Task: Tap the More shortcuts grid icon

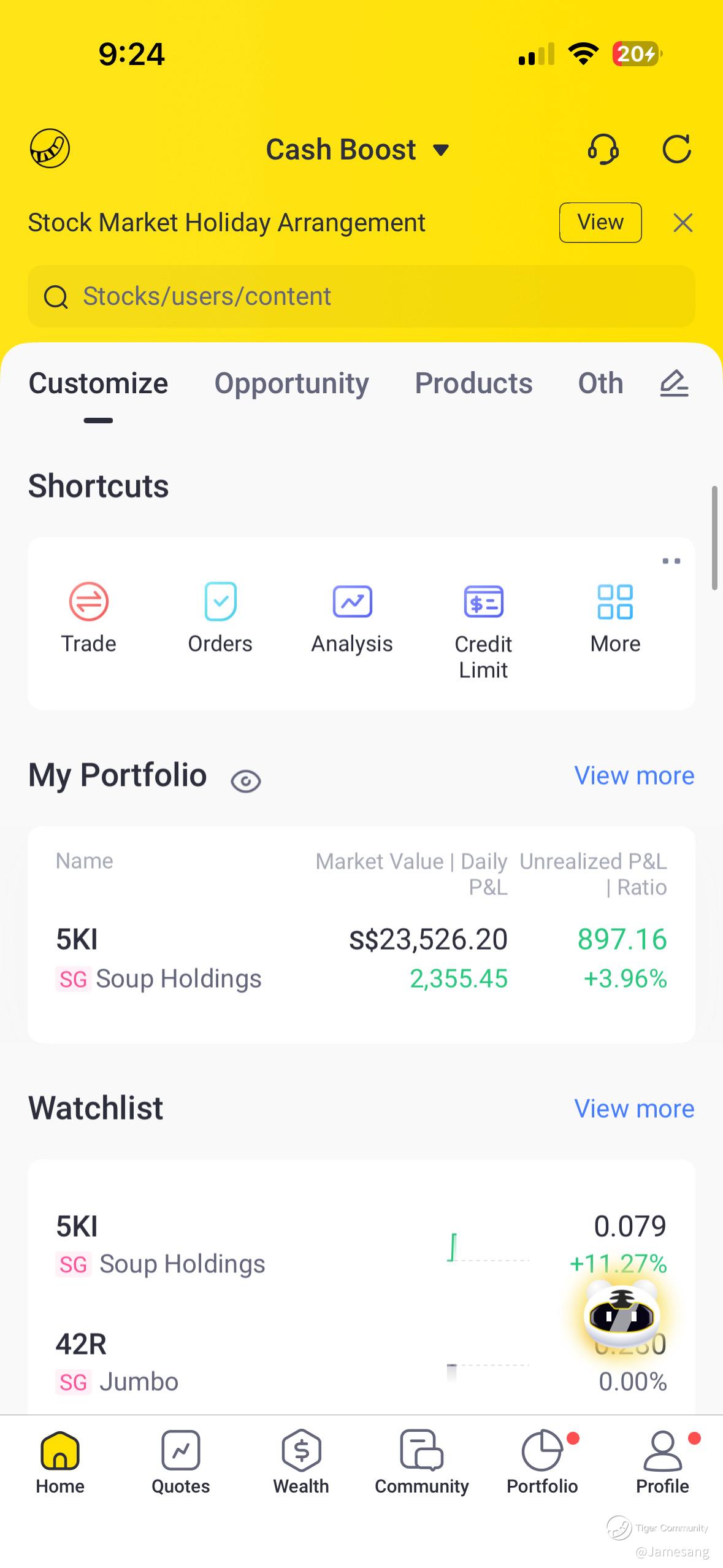Action: pyautogui.click(x=615, y=617)
